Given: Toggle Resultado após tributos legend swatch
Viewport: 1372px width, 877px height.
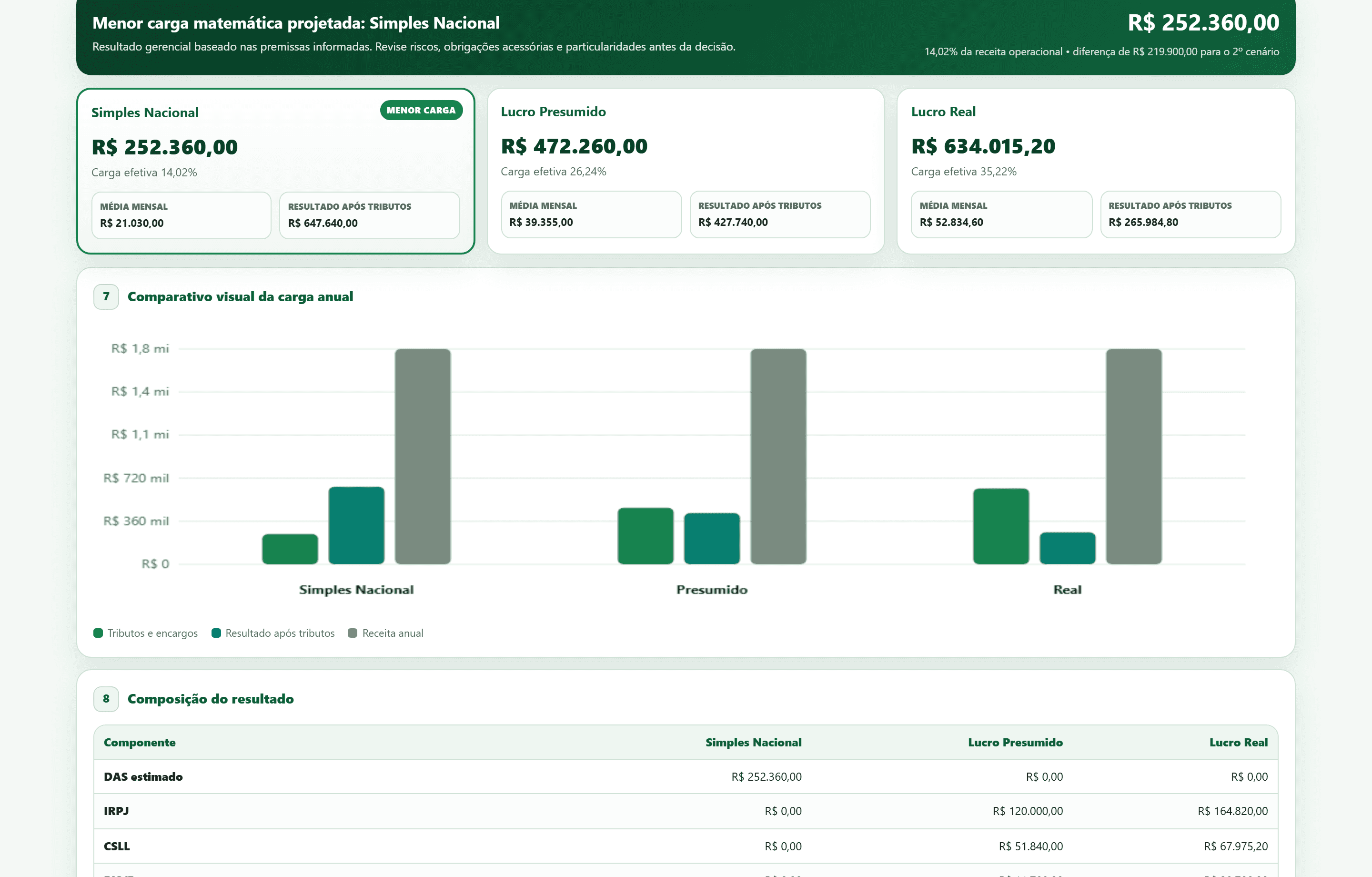Looking at the screenshot, I should pos(216,633).
